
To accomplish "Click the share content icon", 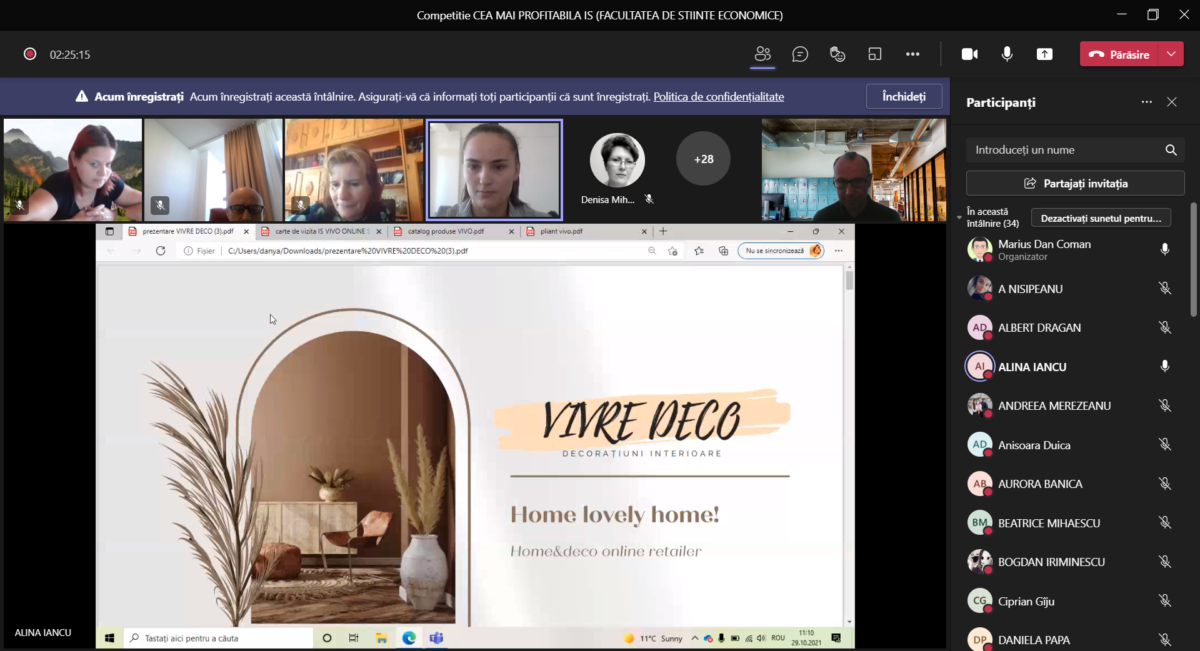I will pos(1044,54).
